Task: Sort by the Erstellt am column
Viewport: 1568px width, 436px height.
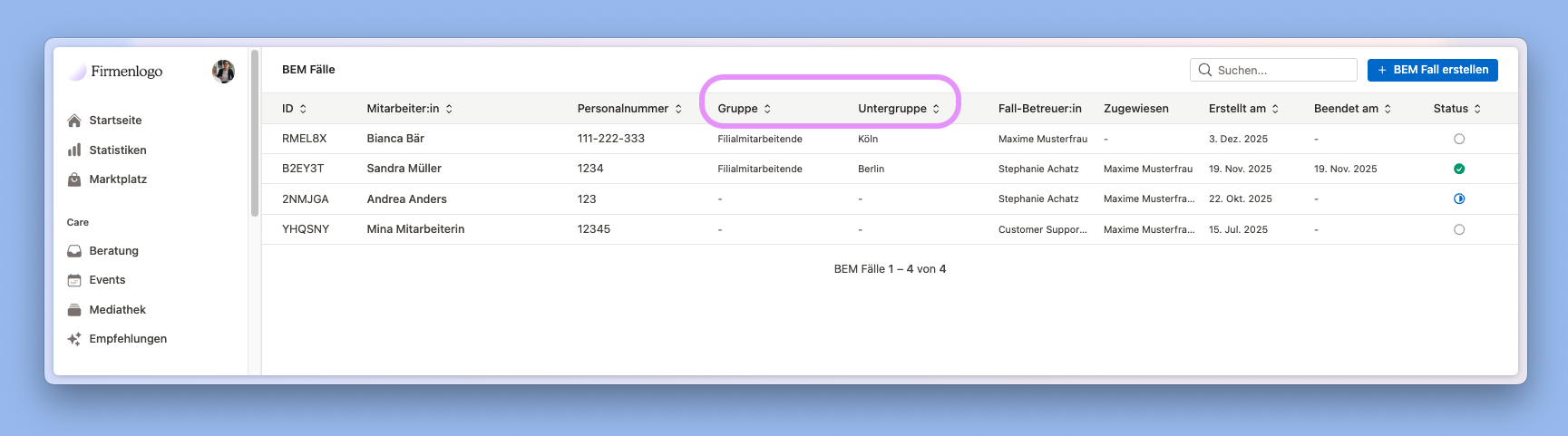Action: tap(1243, 109)
